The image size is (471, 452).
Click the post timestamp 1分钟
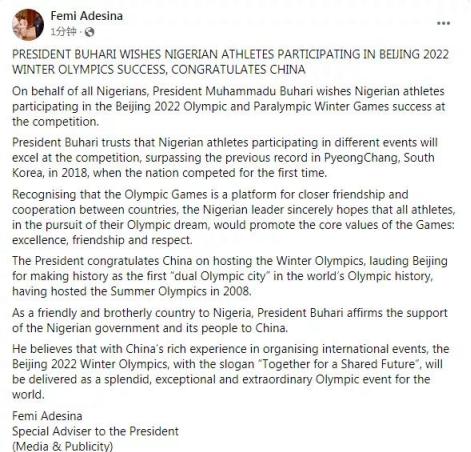tap(64, 32)
